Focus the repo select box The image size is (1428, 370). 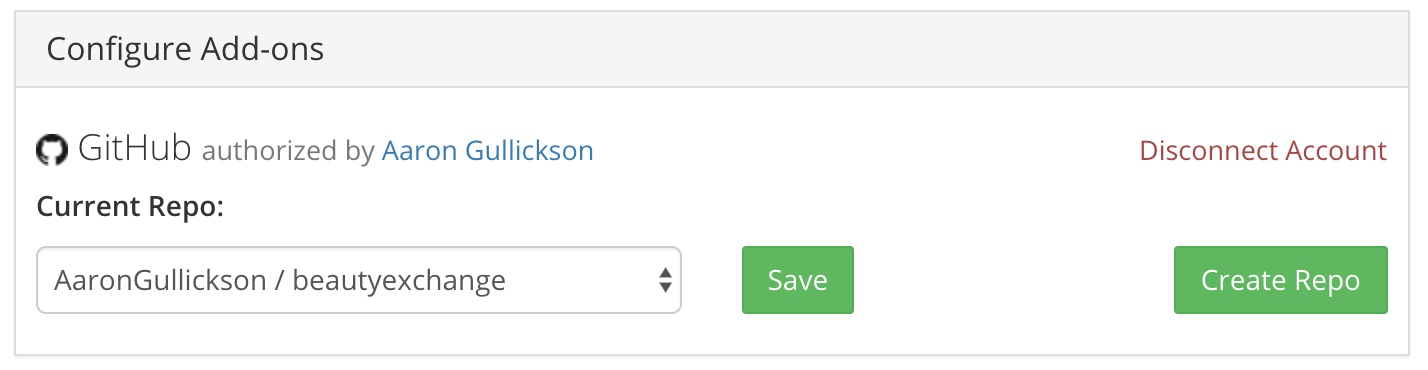tap(359, 280)
